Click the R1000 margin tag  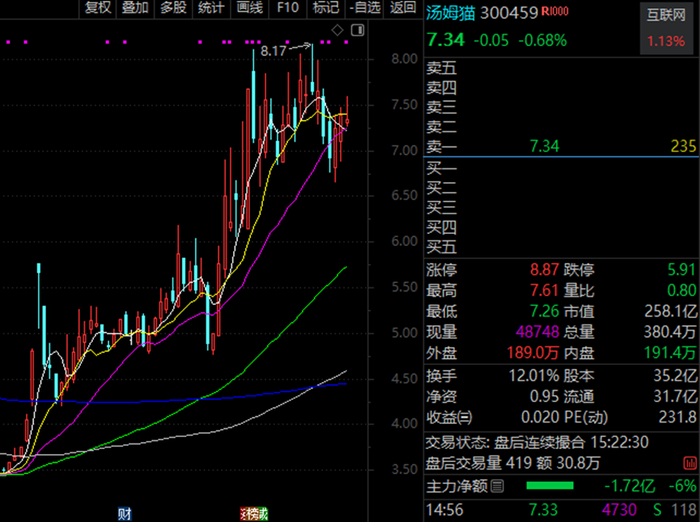click(x=555, y=11)
